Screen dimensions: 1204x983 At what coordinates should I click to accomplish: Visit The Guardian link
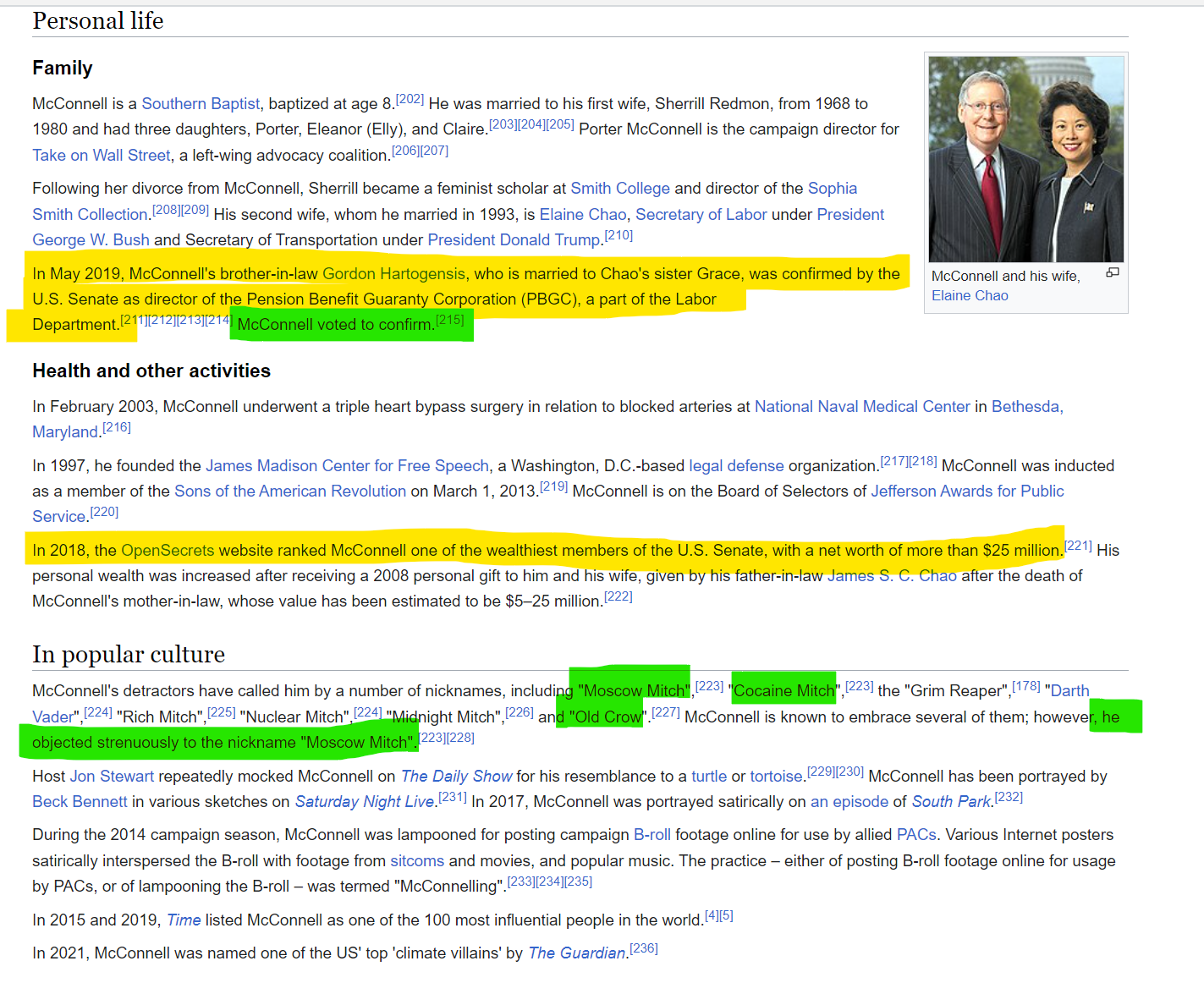576,953
